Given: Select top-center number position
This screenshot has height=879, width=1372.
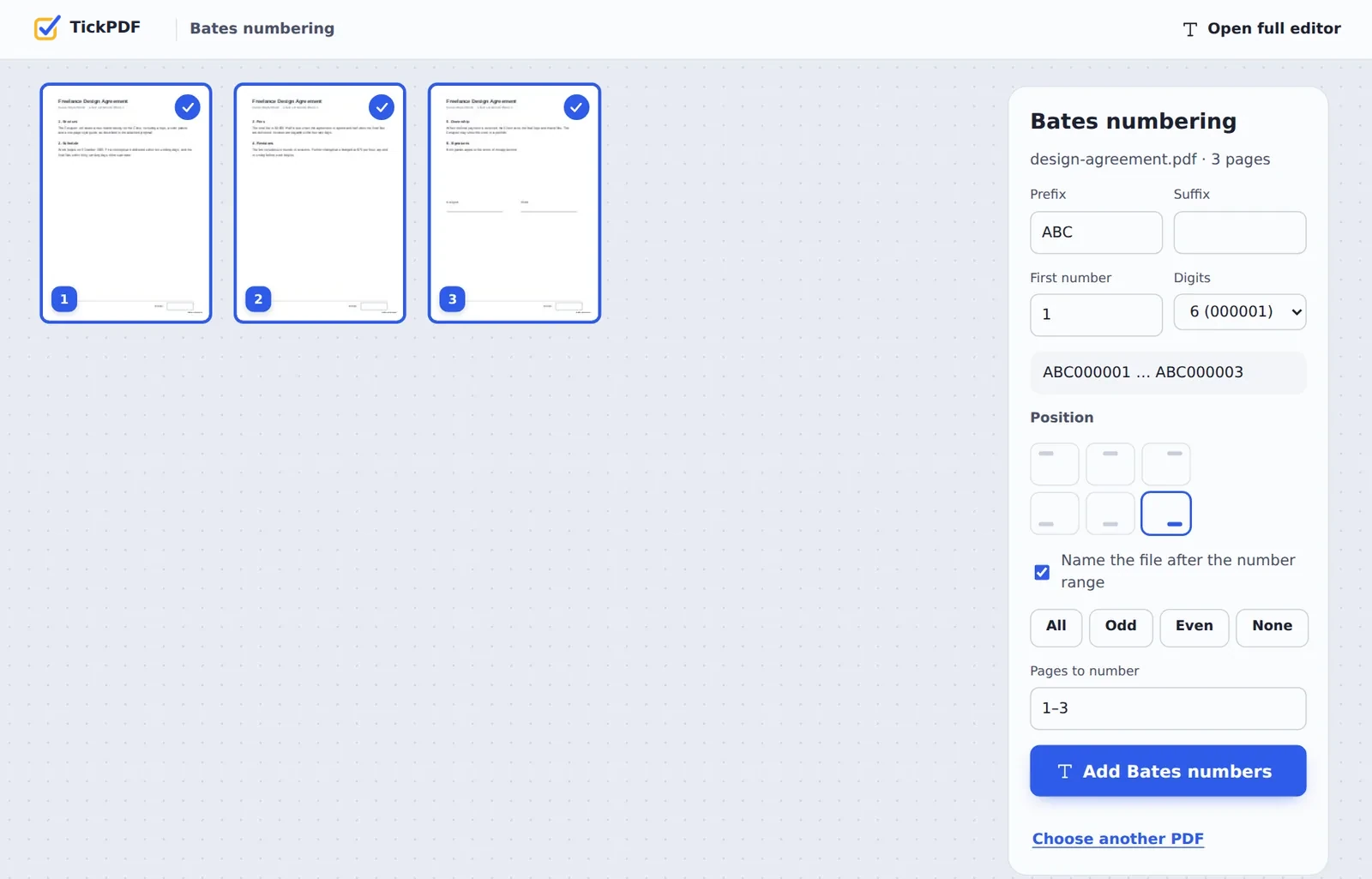Looking at the screenshot, I should [1110, 464].
